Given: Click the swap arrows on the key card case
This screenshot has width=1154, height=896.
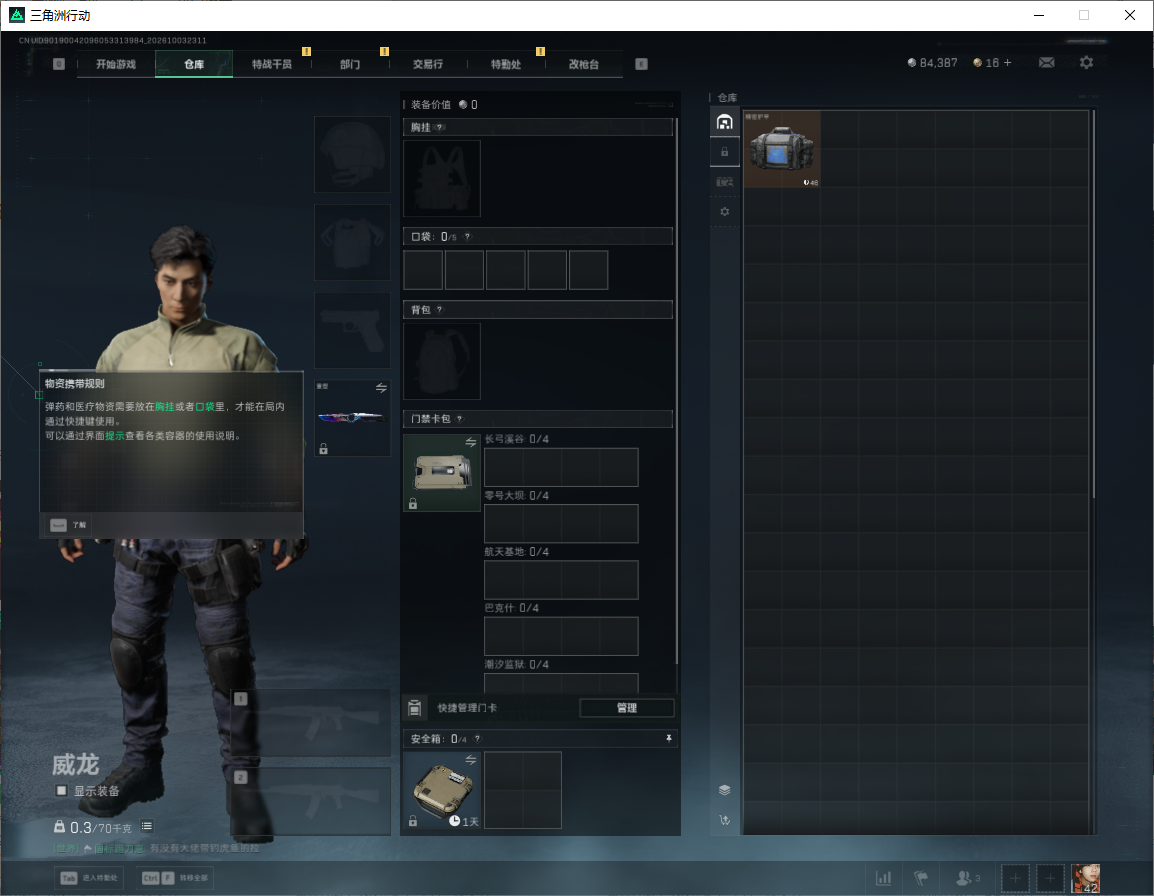Looking at the screenshot, I should click(x=471, y=442).
